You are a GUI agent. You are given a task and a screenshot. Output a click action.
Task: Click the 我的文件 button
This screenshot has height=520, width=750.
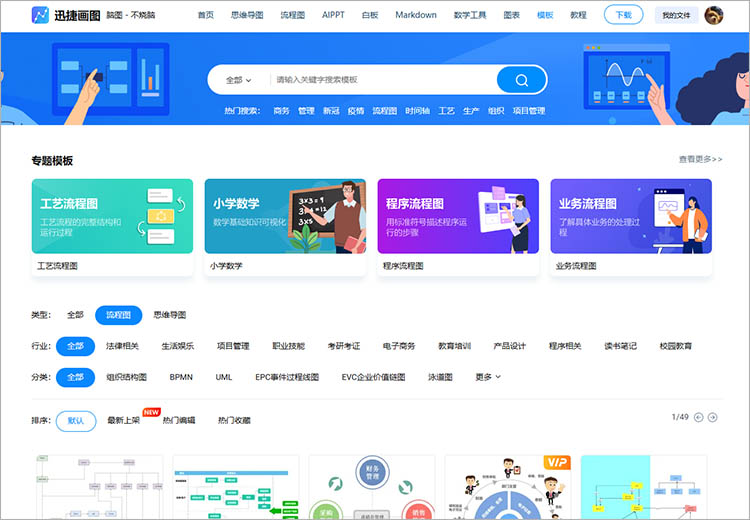(676, 15)
